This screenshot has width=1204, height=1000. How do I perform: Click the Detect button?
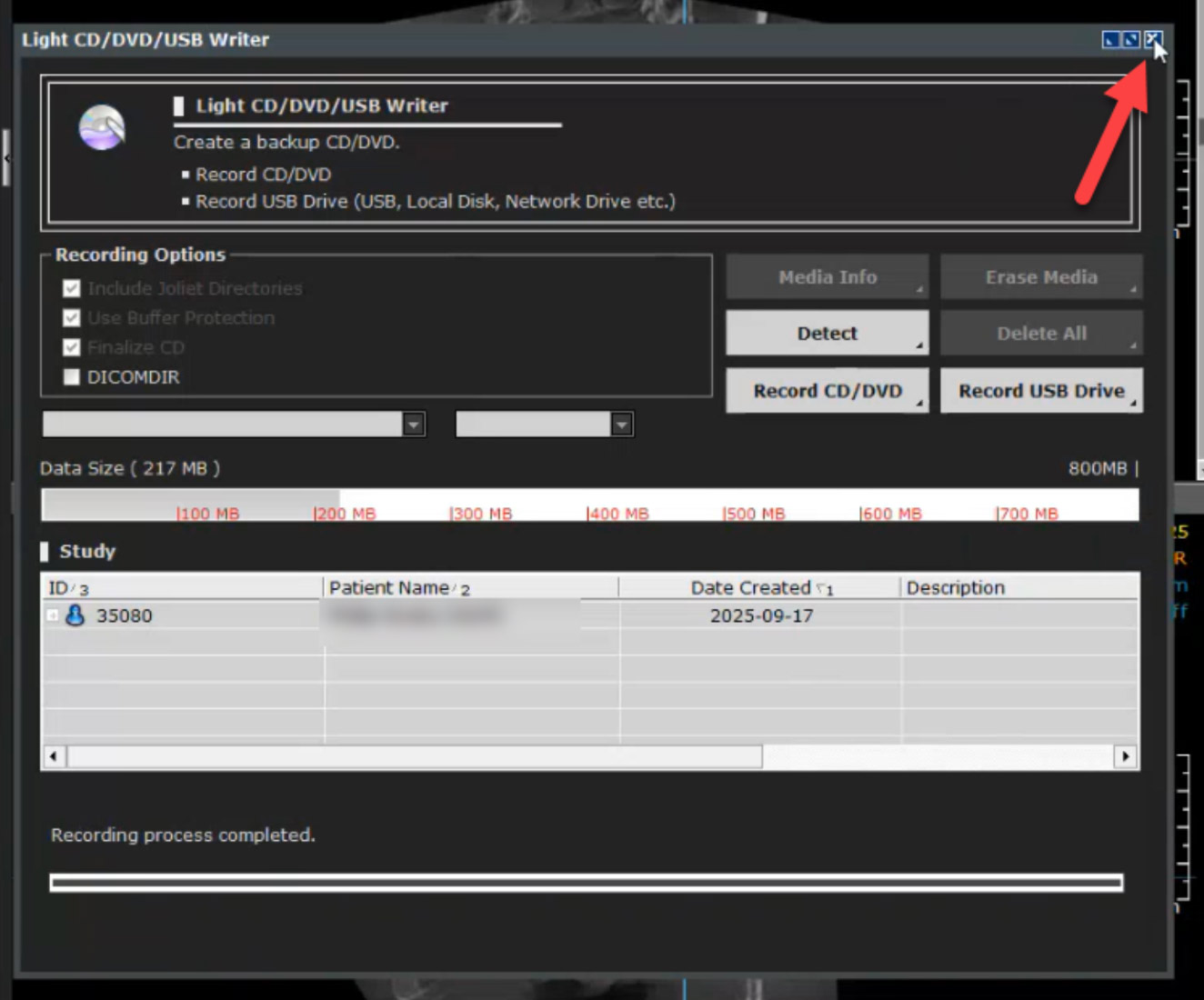pos(827,334)
